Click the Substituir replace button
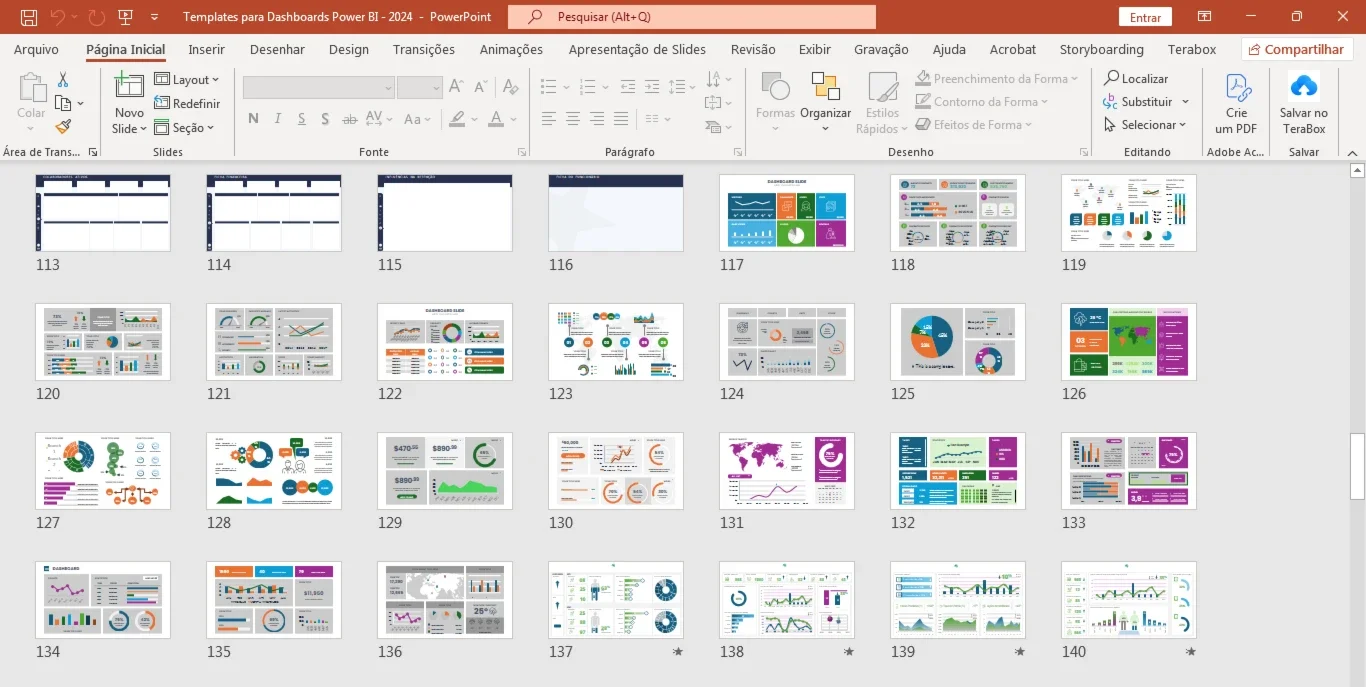The height and width of the screenshot is (687, 1366). click(x=1137, y=102)
